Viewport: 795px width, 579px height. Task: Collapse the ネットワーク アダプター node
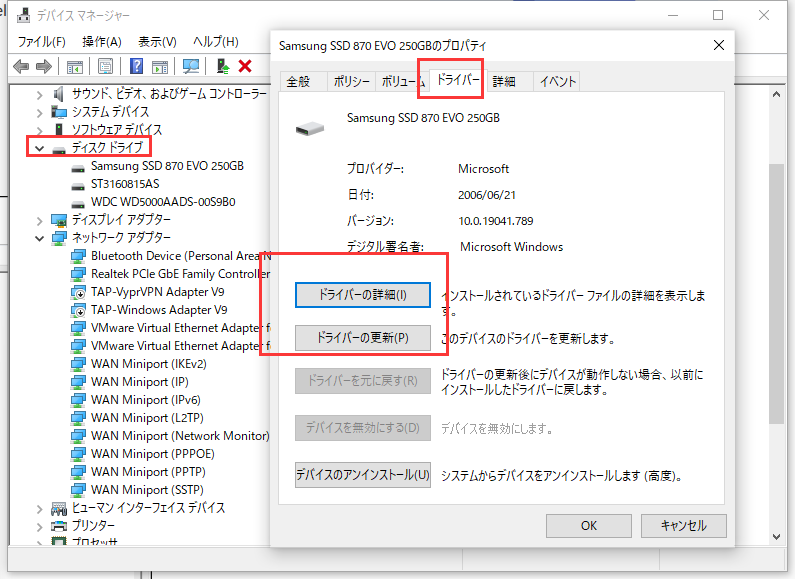point(40,238)
